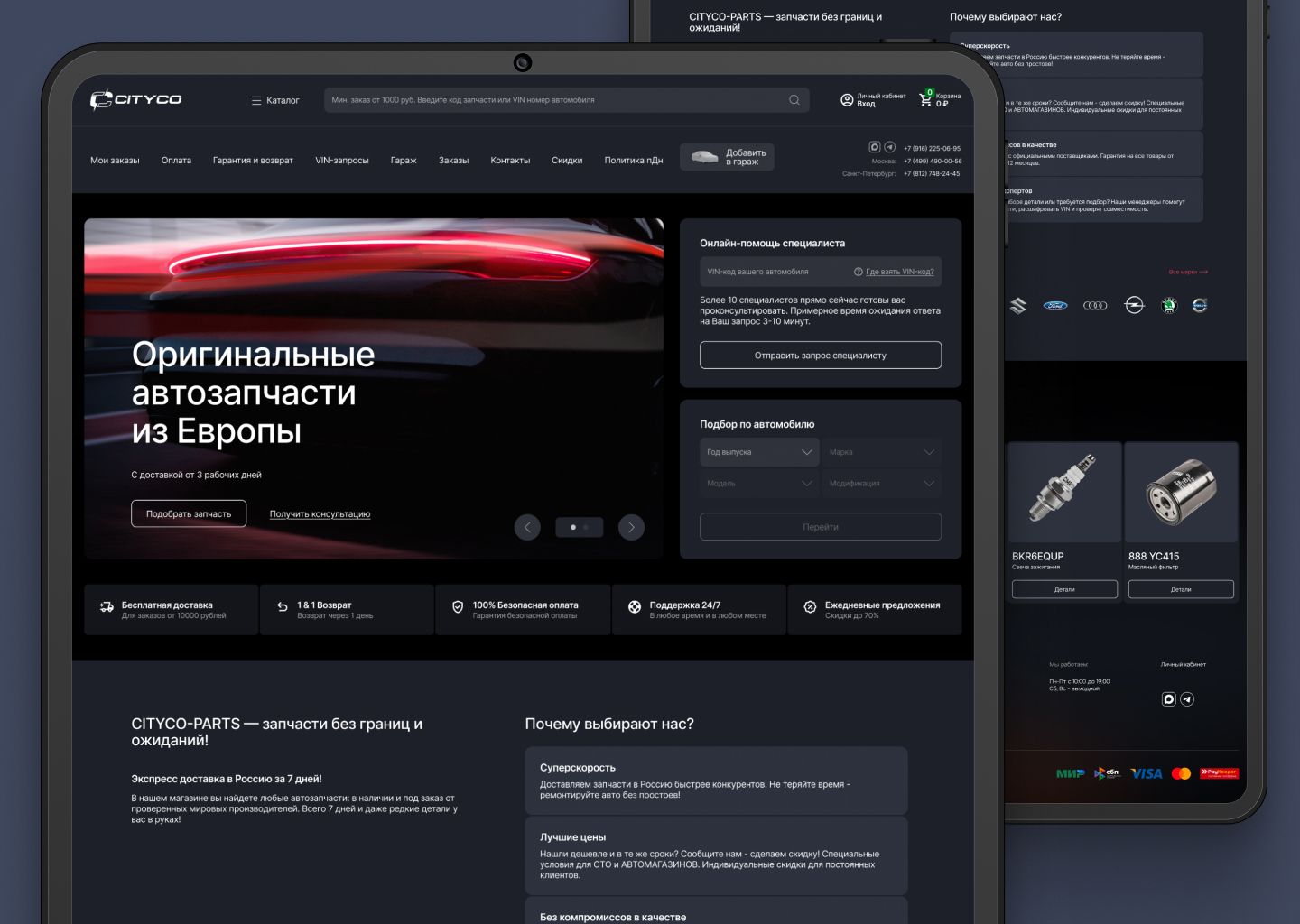Open the Telegram icon beside phone numbers
The image size is (1300, 924).
click(x=889, y=147)
